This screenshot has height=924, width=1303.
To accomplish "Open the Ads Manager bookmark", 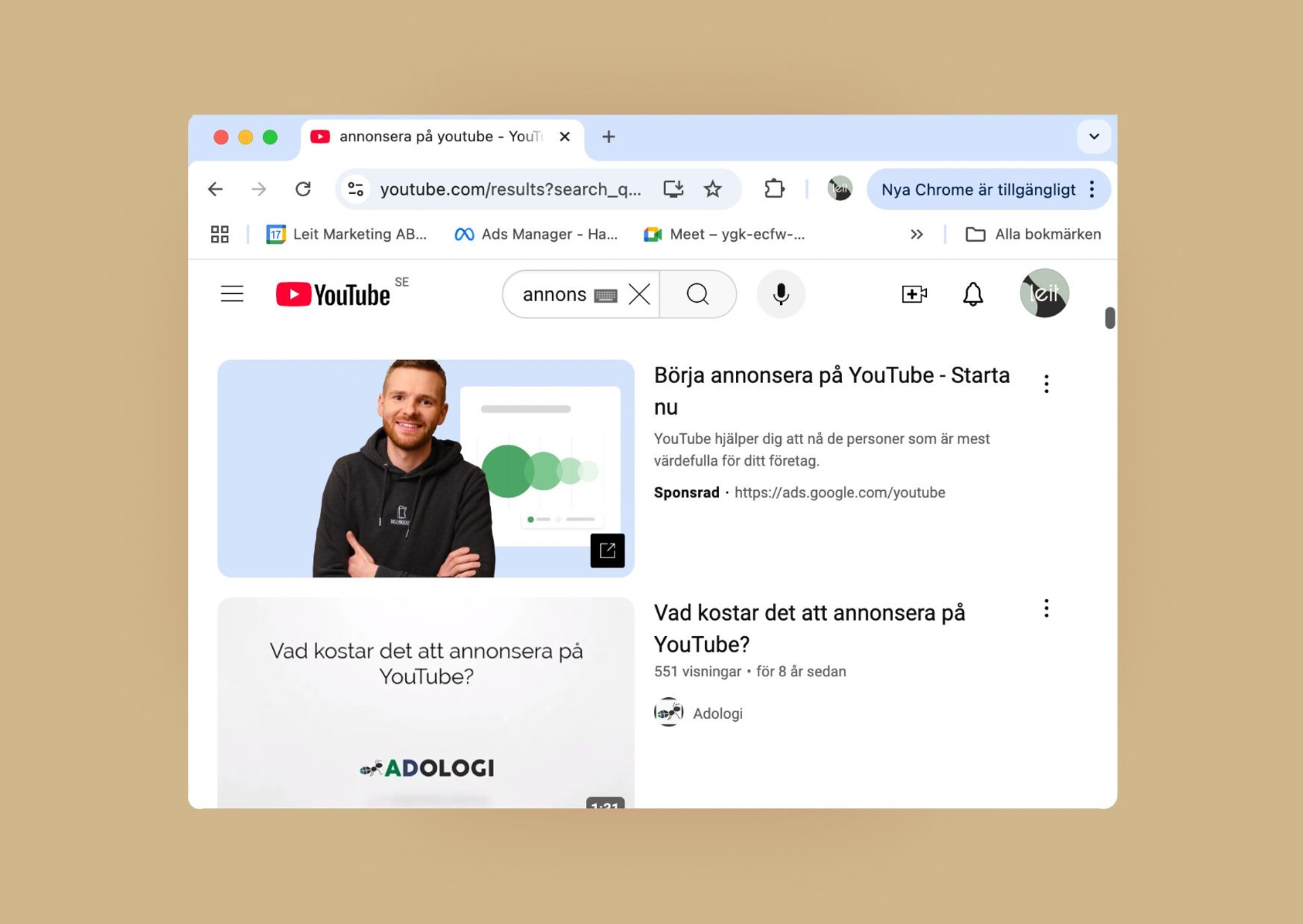I will pyautogui.click(x=536, y=234).
